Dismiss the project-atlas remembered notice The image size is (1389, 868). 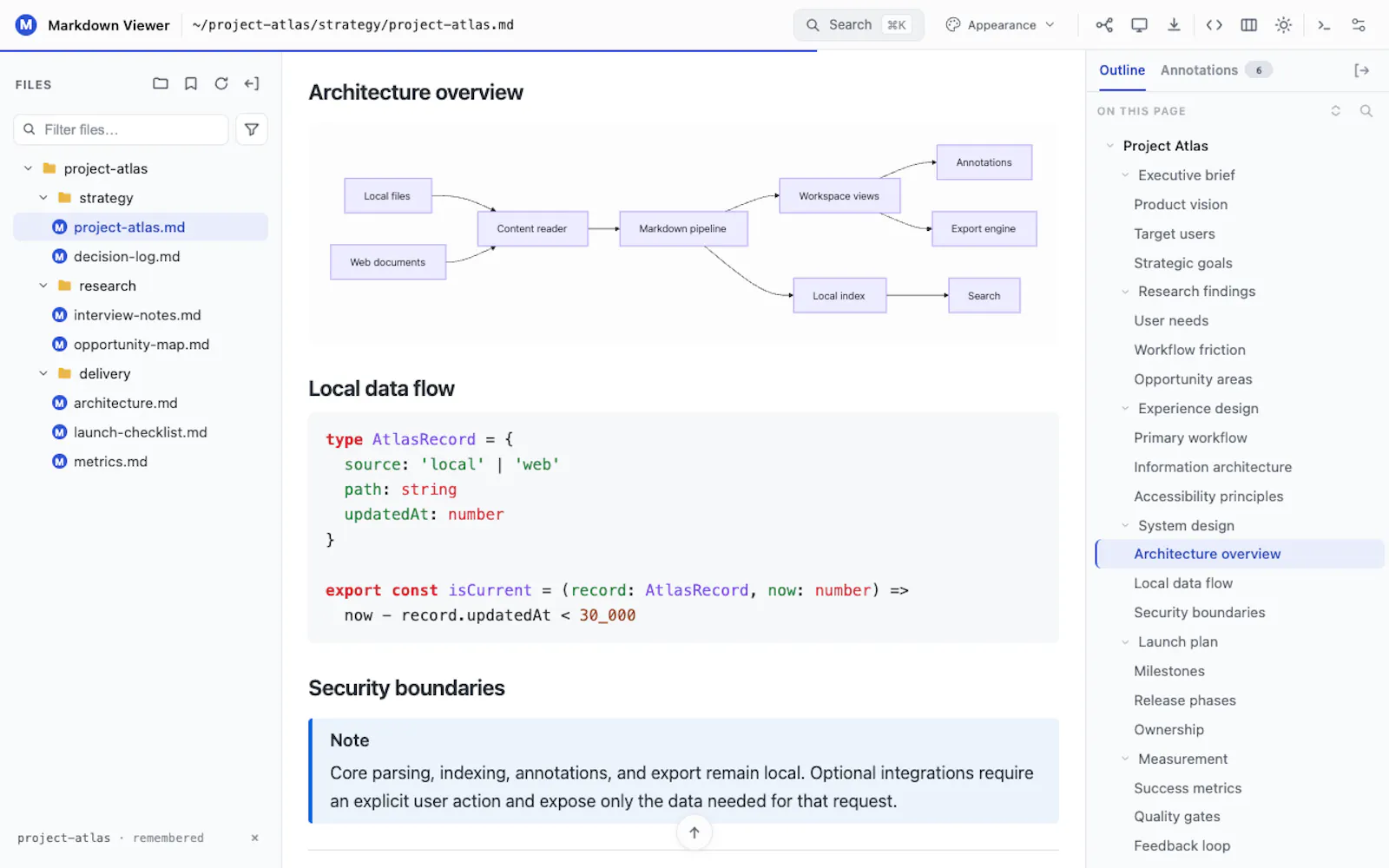[254, 838]
